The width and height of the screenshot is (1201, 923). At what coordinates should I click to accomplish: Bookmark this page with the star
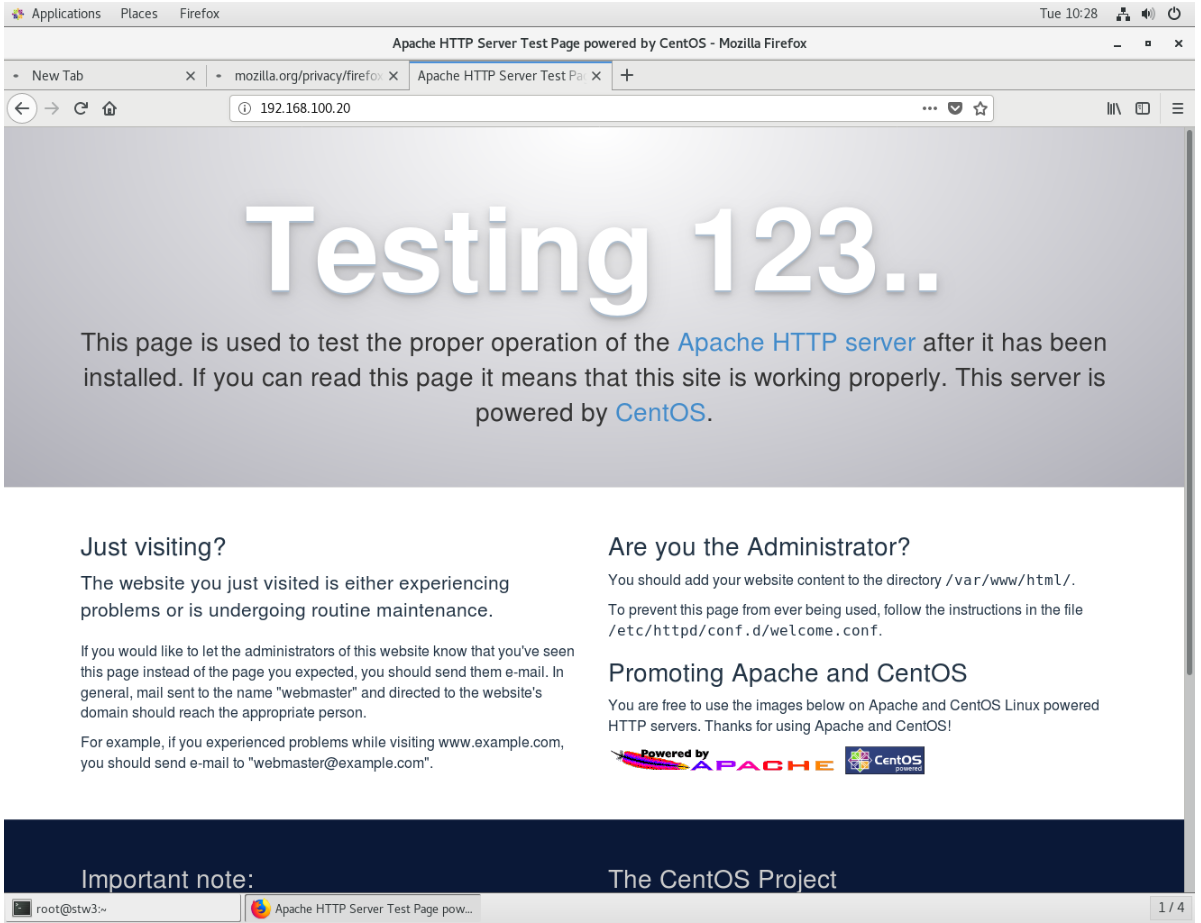980,108
